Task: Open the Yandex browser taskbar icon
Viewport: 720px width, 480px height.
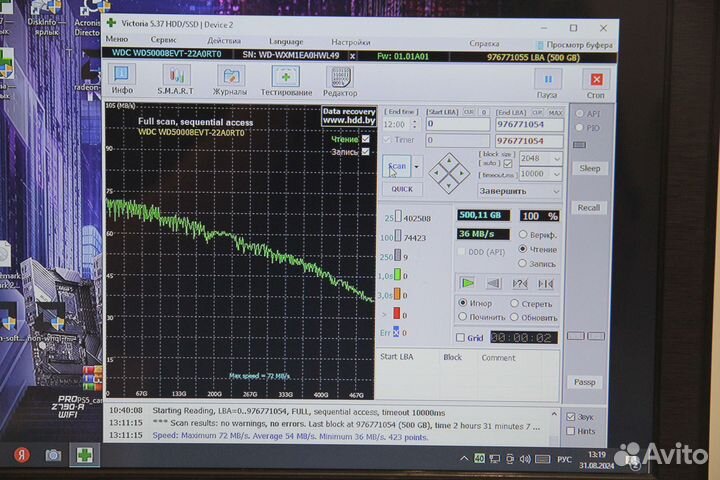Action: [x=22, y=455]
